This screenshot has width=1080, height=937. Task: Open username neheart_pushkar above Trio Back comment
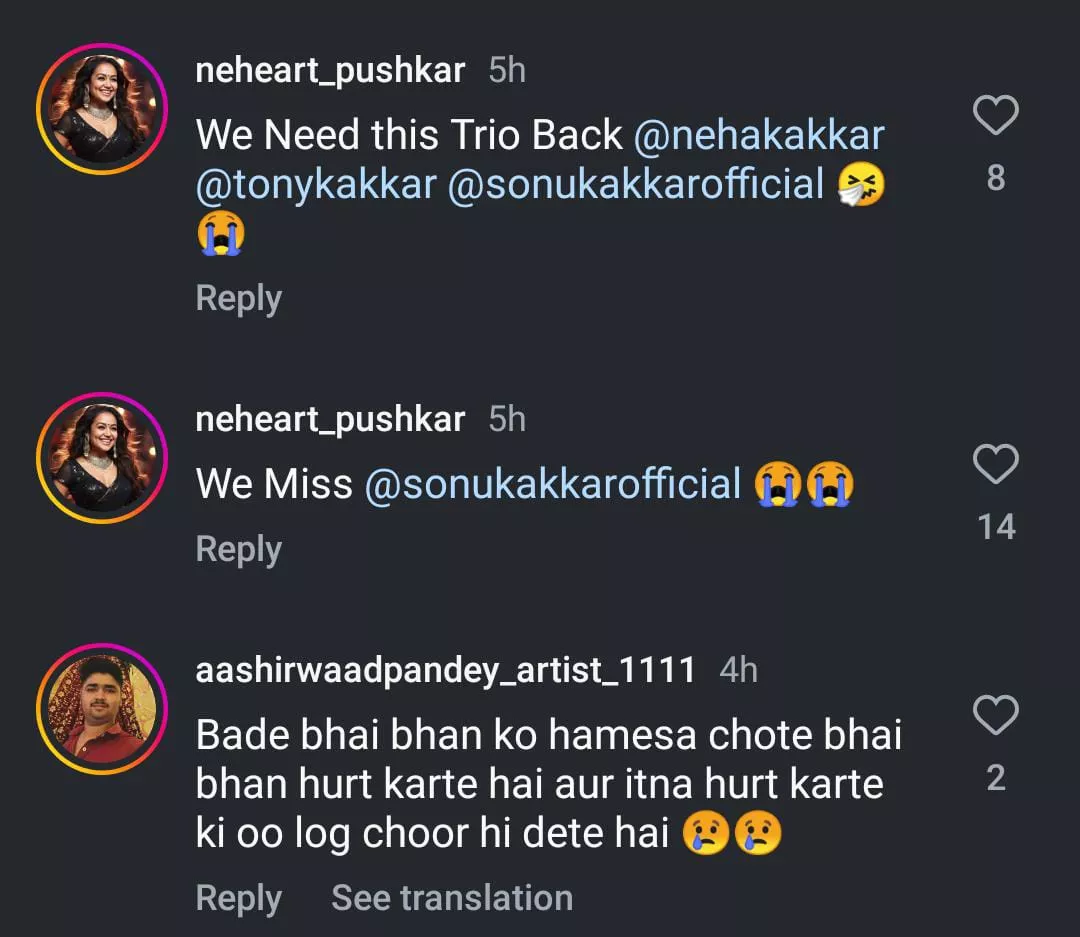330,70
